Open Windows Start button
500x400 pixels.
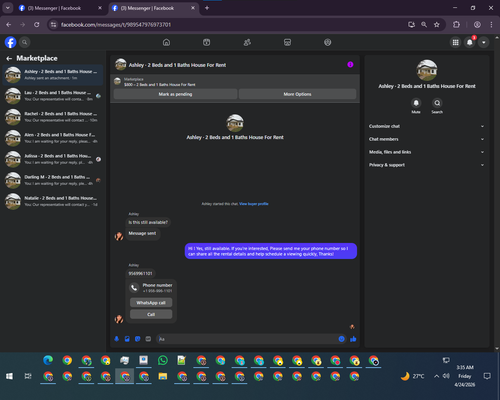tap(9, 376)
